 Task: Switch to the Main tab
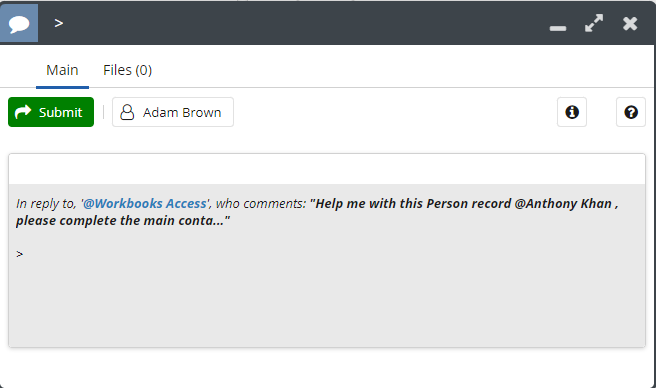click(x=62, y=70)
